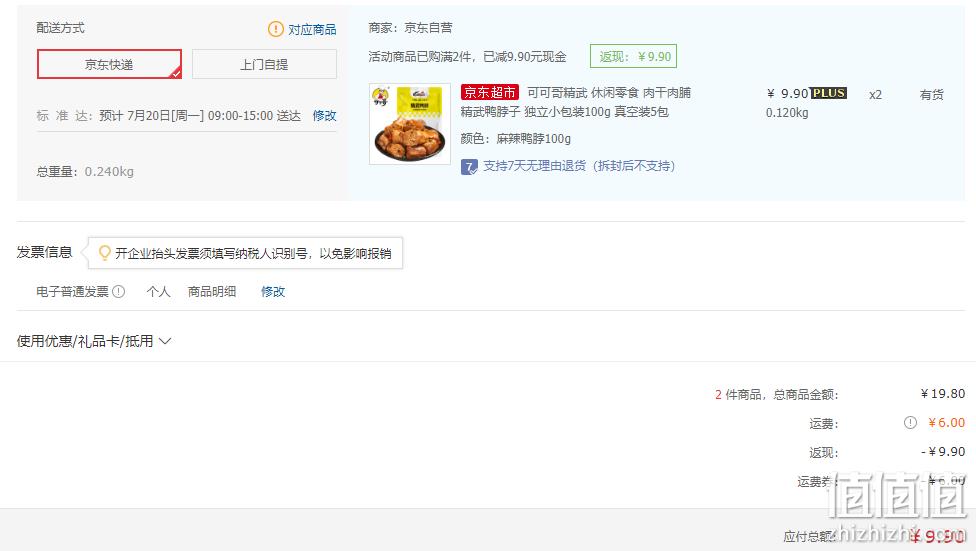This screenshot has width=976, height=551.
Task: Select 上门自提 pickup option
Action: pos(265,64)
